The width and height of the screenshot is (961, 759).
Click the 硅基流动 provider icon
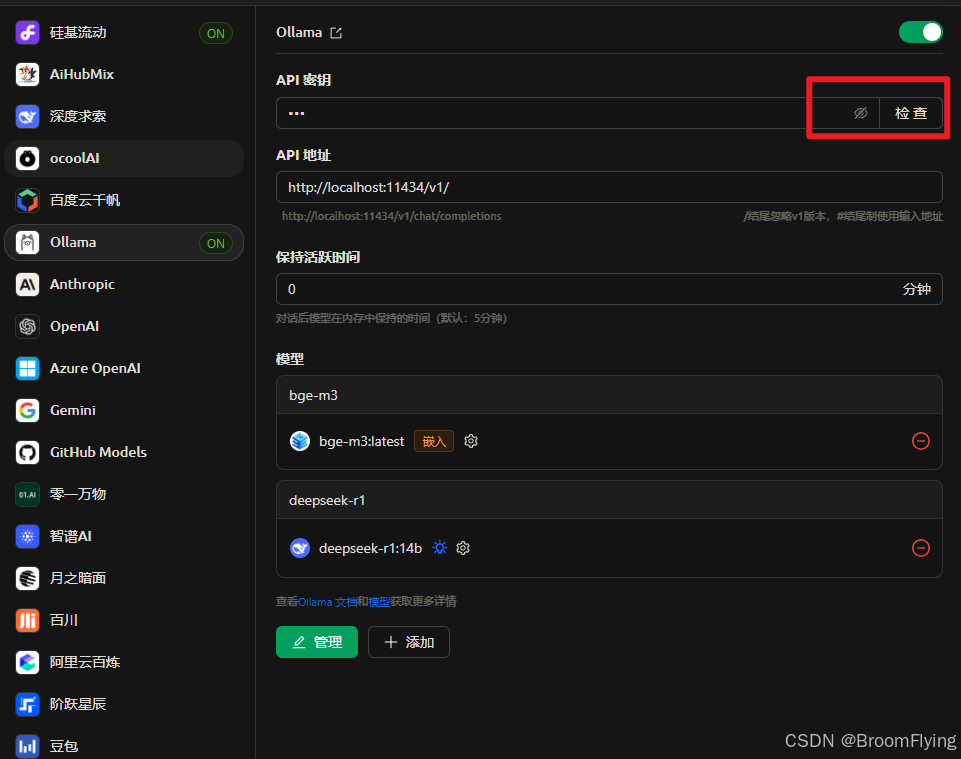28,32
